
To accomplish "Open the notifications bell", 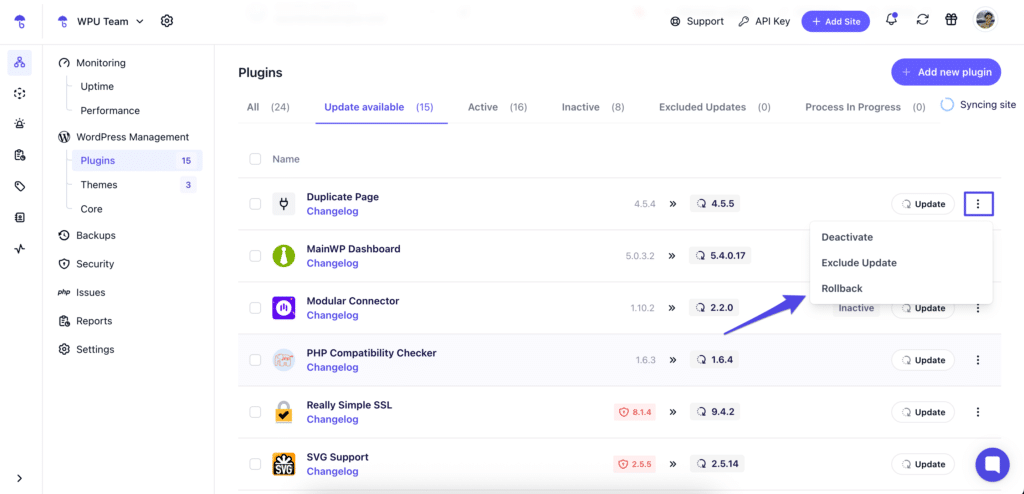I will click(x=891, y=20).
